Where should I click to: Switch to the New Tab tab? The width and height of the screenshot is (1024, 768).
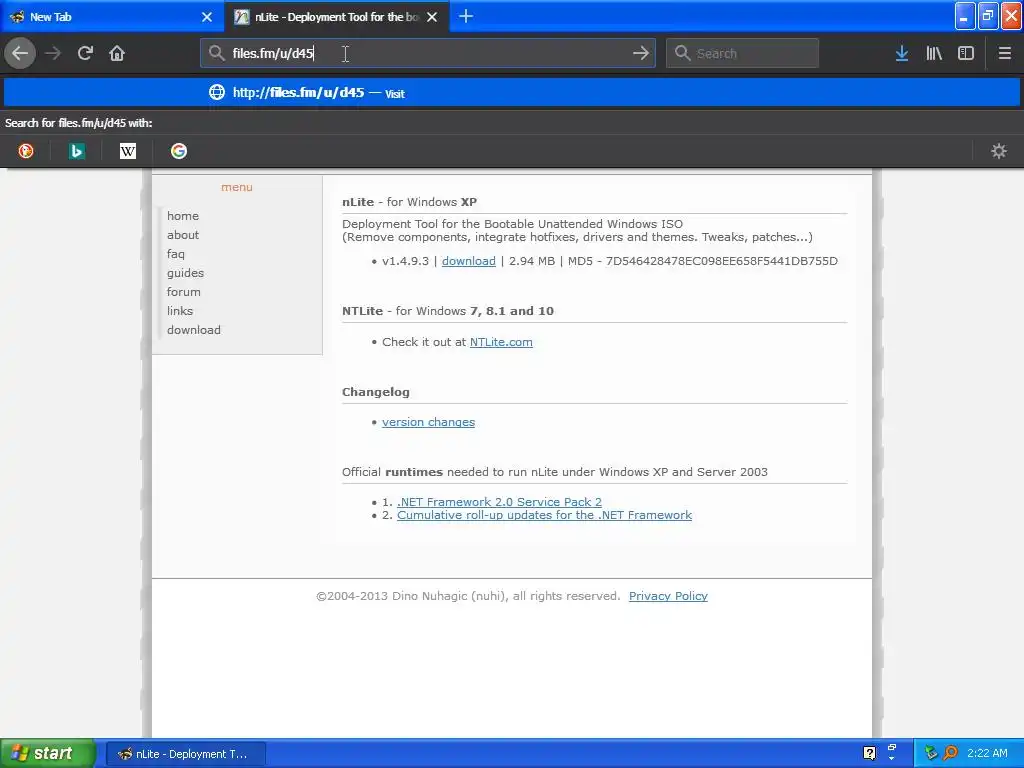pos(112,17)
